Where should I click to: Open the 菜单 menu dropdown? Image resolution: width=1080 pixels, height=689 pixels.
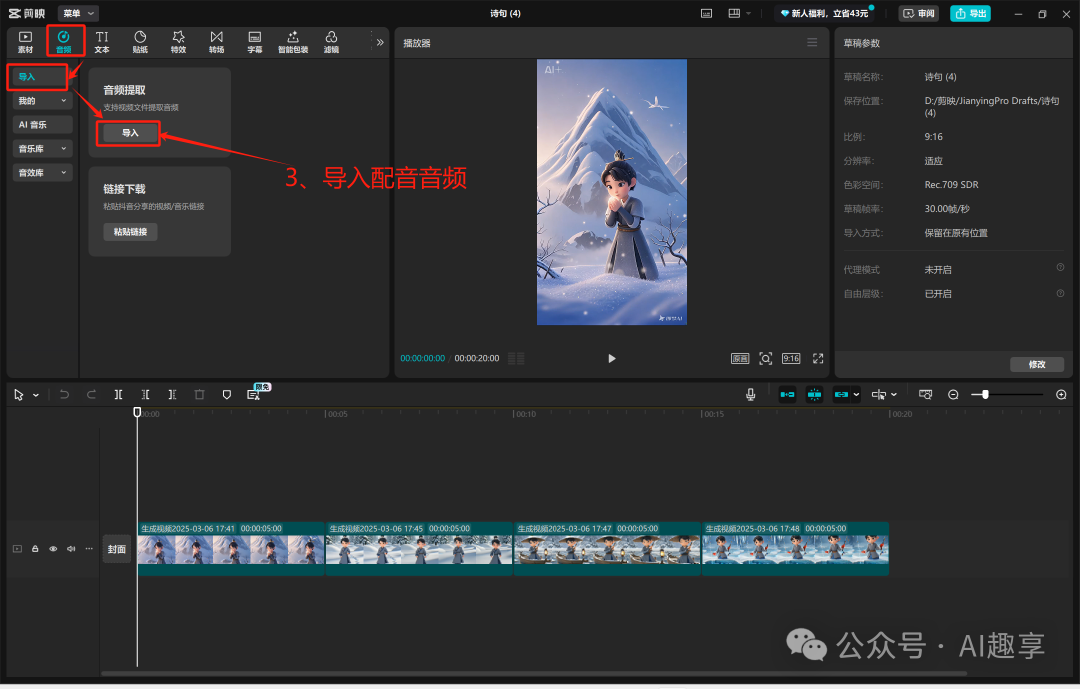tap(79, 13)
